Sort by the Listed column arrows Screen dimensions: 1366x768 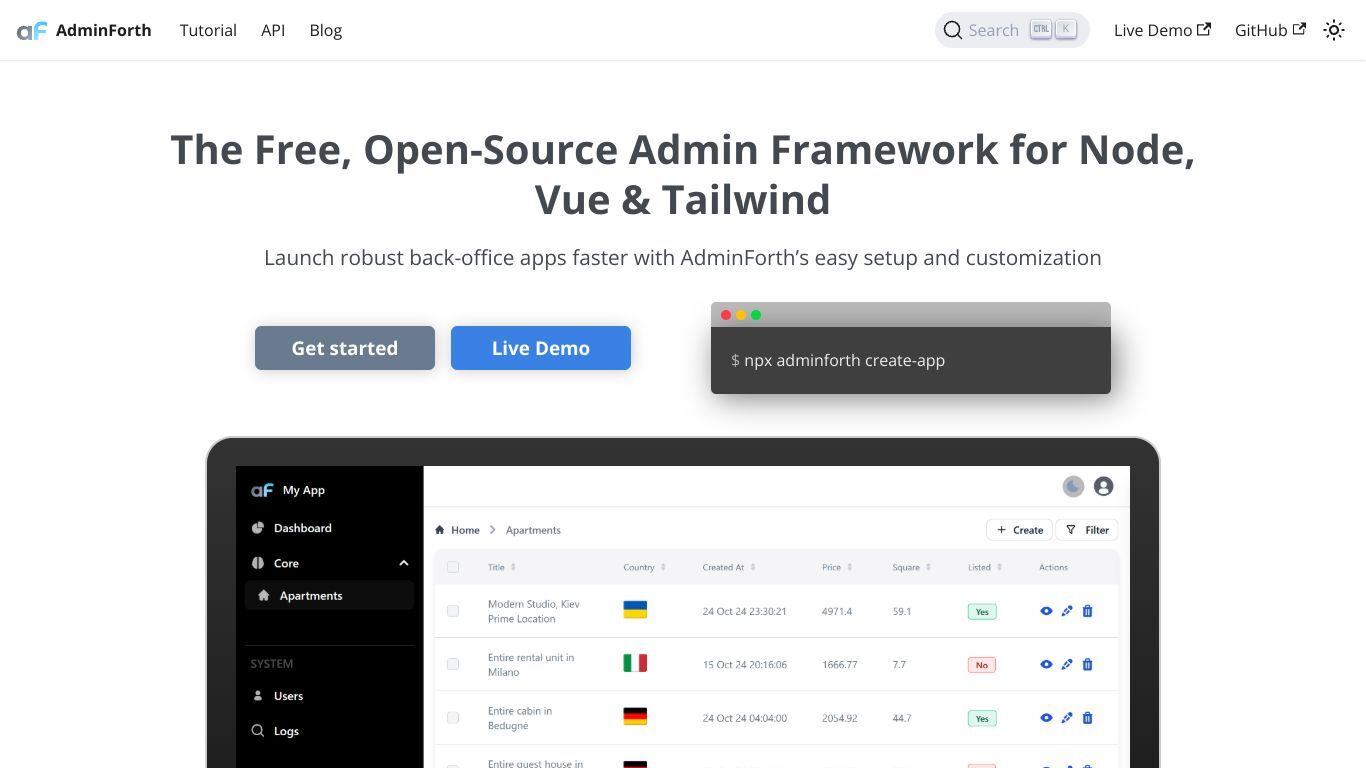[x=999, y=567]
